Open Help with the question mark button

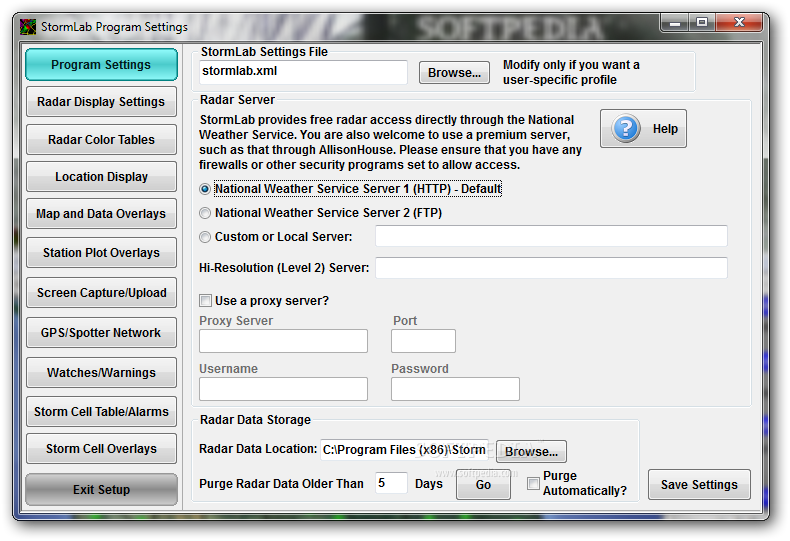tap(643, 128)
